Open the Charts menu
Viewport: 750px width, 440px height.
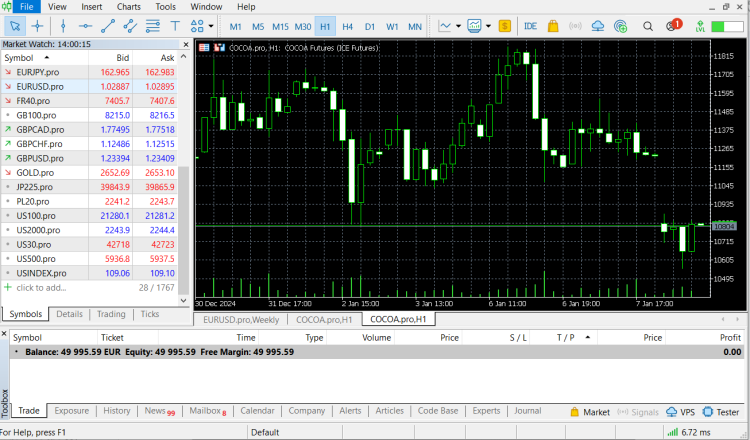tap(128, 7)
